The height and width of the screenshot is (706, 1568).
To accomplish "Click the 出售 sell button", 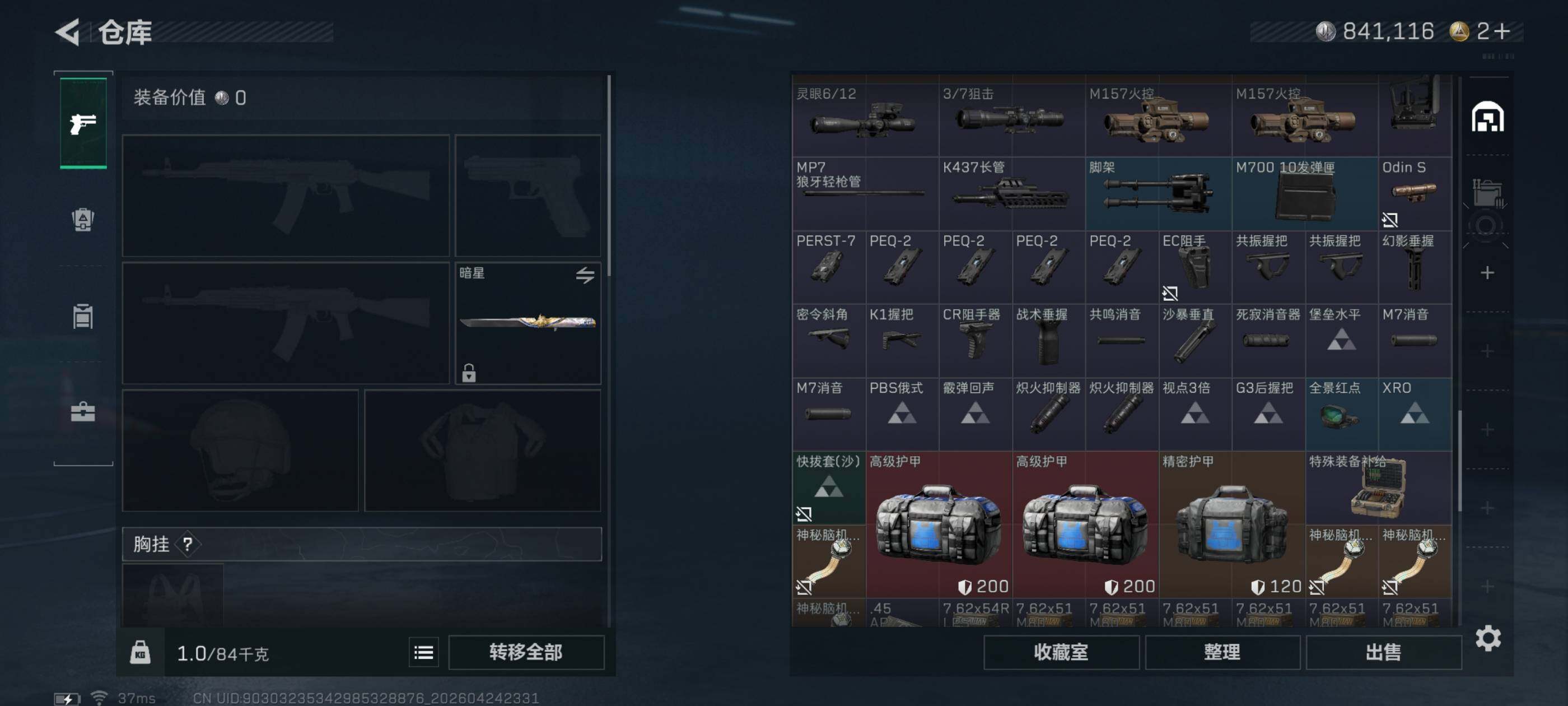I will coord(1383,652).
